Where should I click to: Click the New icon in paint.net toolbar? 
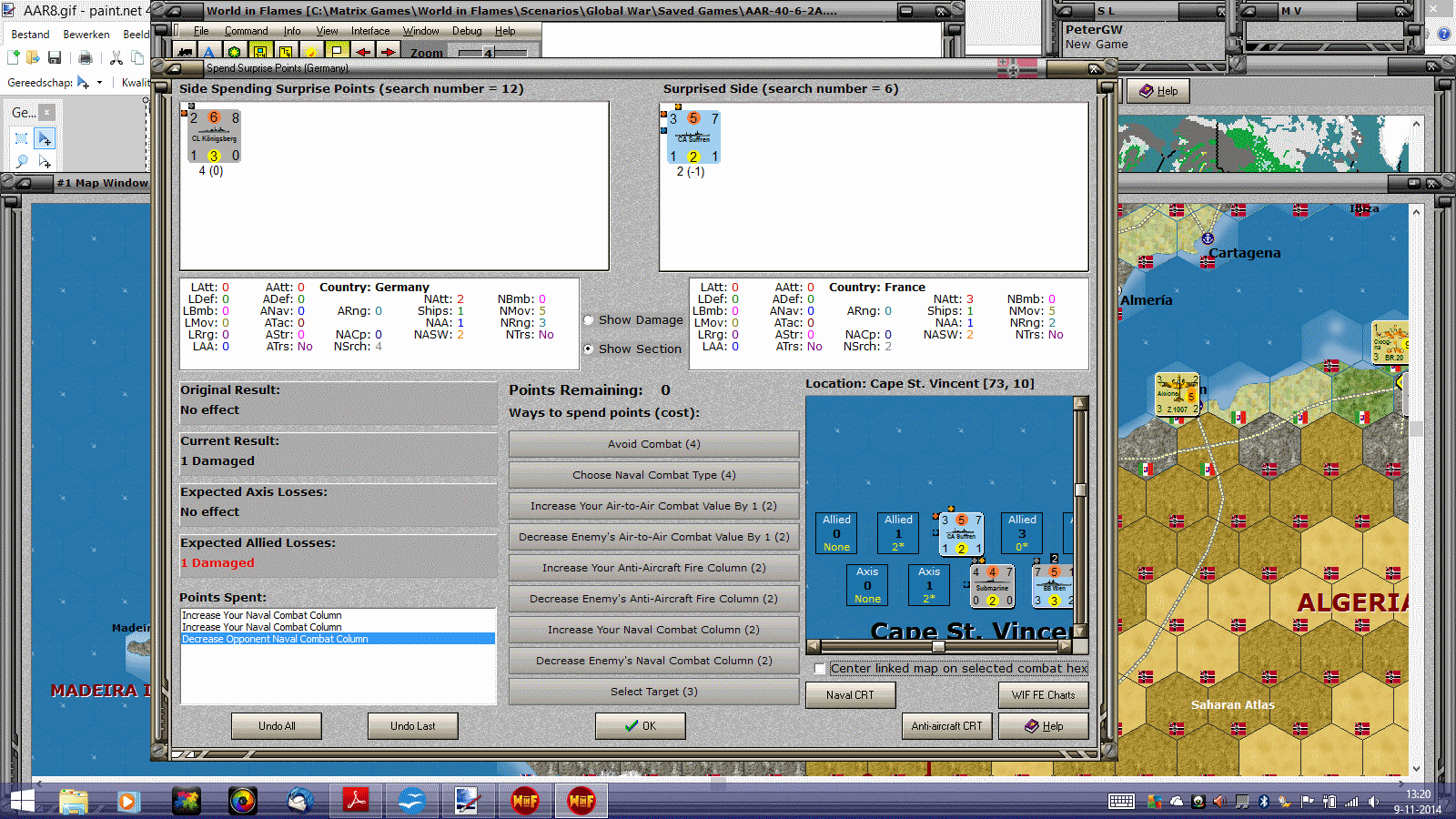14,57
